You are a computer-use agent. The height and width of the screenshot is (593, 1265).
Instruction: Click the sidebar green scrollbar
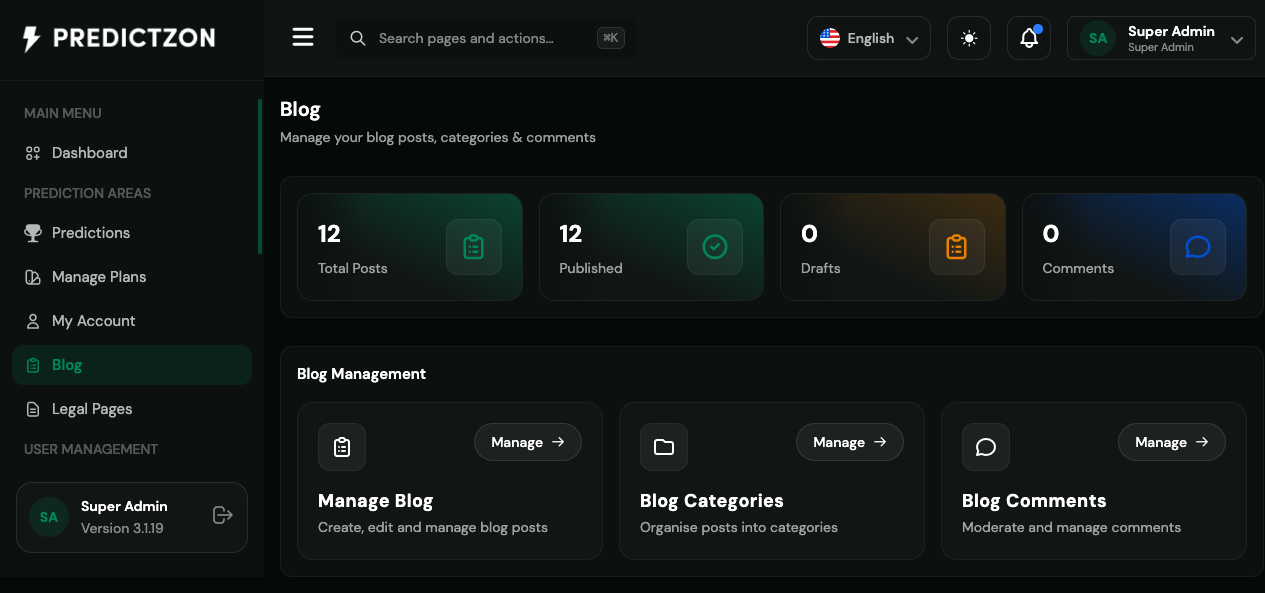pyautogui.click(x=260, y=177)
